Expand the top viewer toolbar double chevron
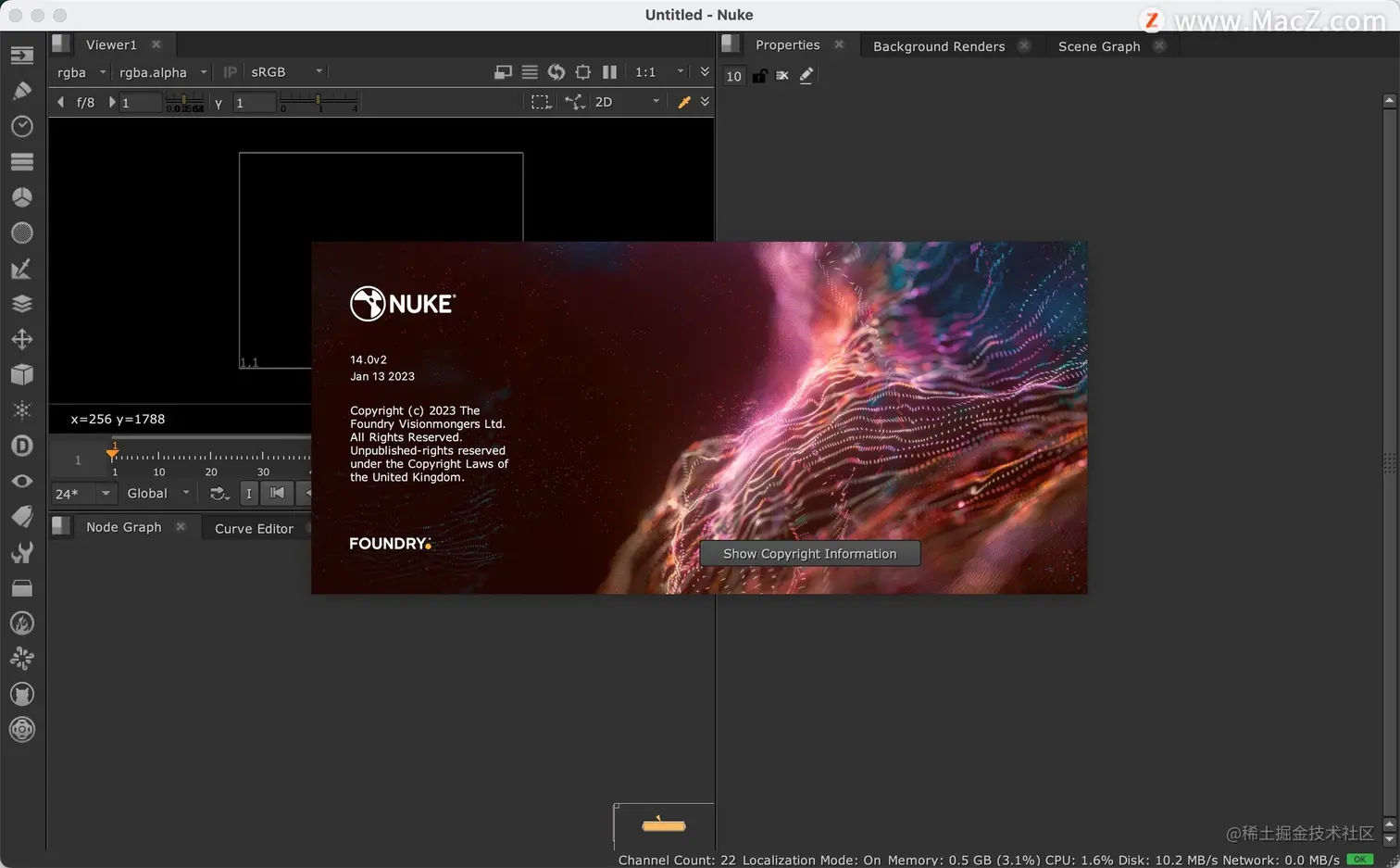The width and height of the screenshot is (1400, 868). [x=705, y=72]
